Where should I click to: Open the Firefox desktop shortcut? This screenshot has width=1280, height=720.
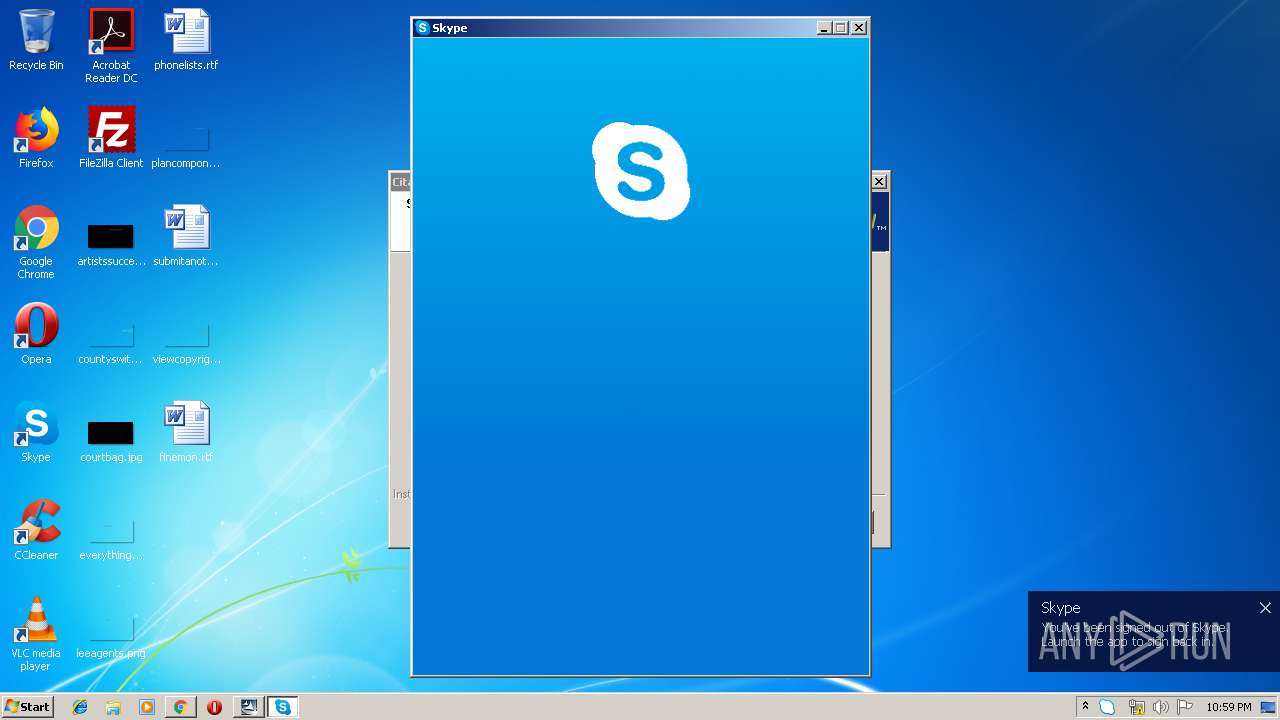click(x=36, y=138)
